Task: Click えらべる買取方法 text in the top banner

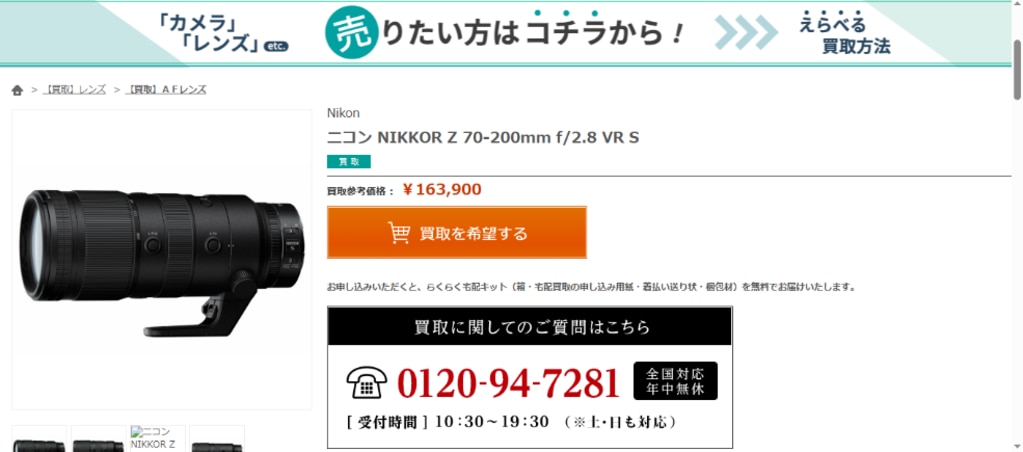Action: (847, 35)
